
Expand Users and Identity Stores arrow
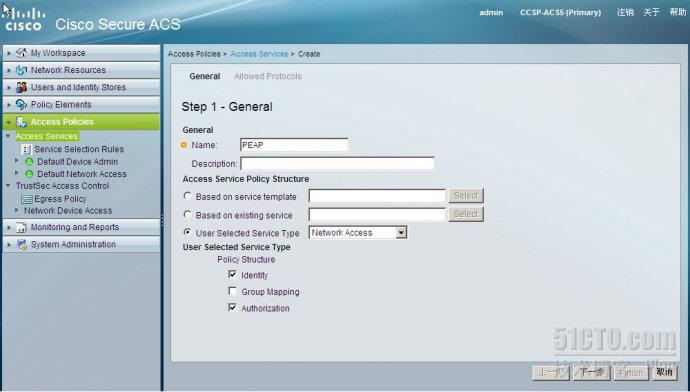tap(9, 87)
